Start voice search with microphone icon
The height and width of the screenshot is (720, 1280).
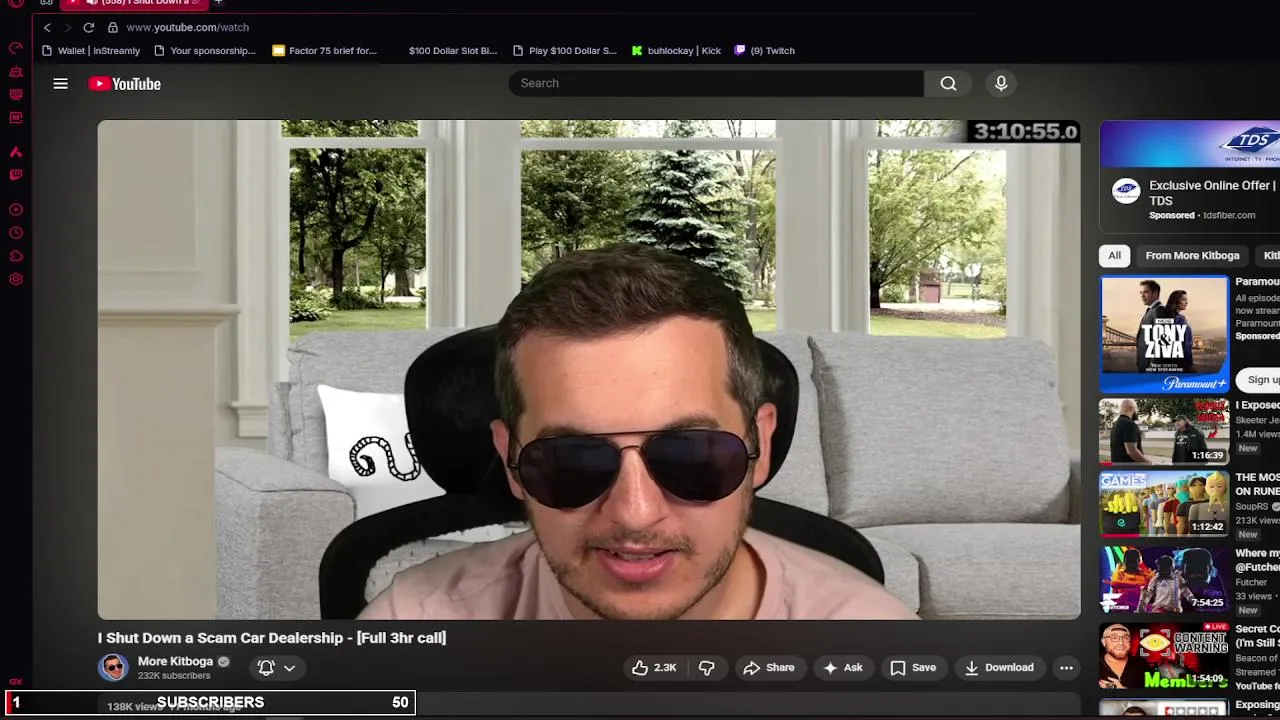(x=1001, y=83)
